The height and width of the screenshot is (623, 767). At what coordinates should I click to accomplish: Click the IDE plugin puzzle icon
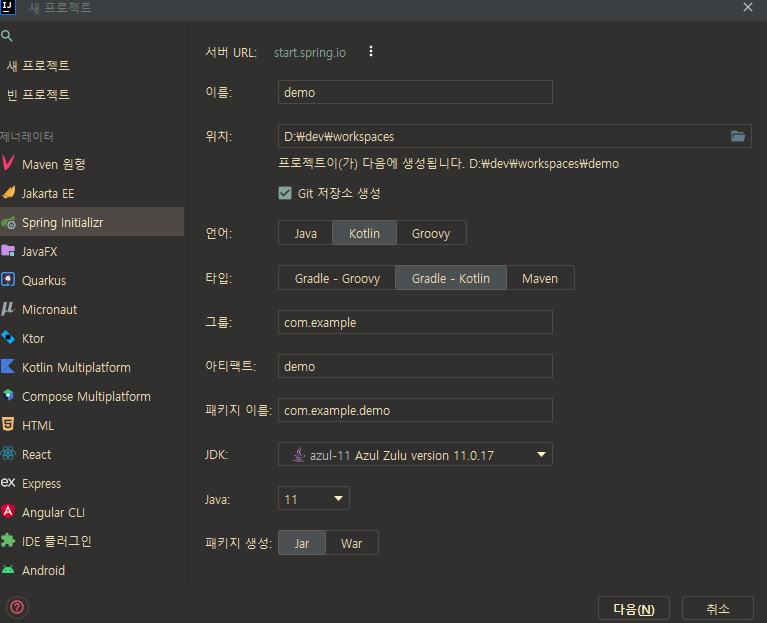tap(8, 540)
